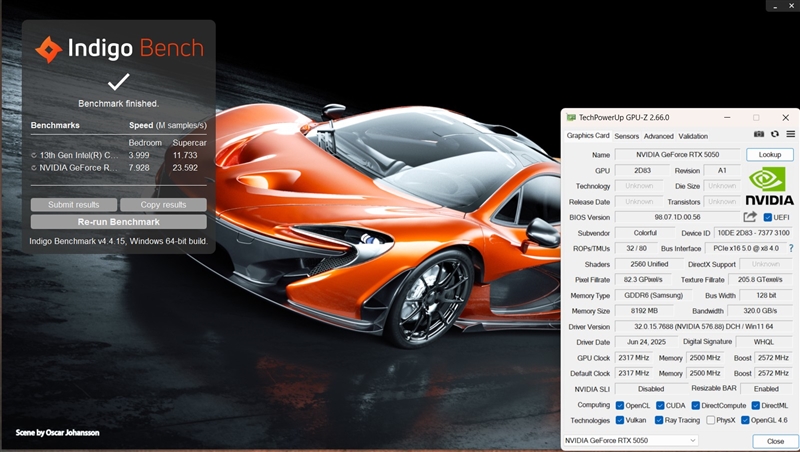Click the icon beside 13th Gen Intel row

point(34,155)
